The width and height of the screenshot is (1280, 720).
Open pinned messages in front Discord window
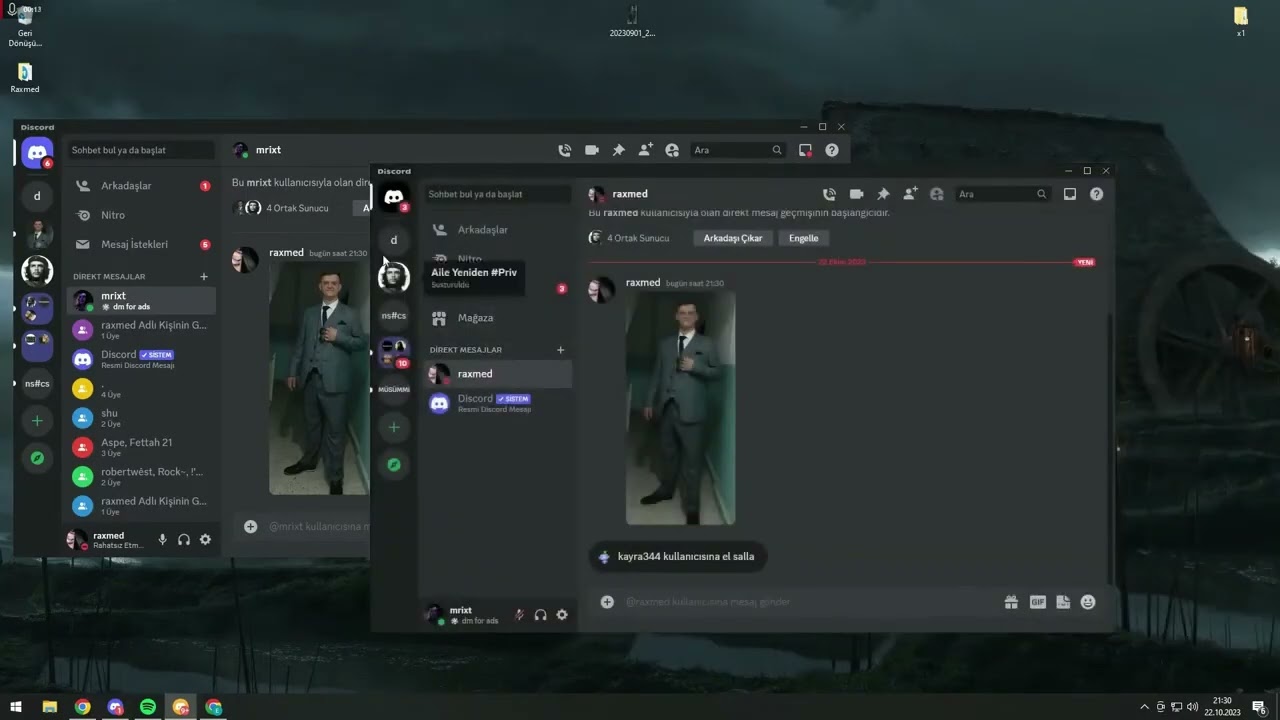pyautogui.click(x=883, y=194)
